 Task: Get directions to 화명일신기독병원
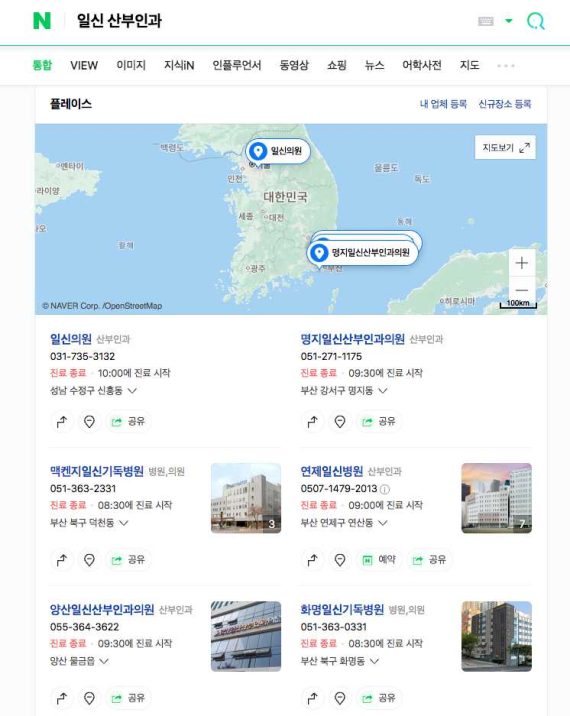tap(312, 698)
